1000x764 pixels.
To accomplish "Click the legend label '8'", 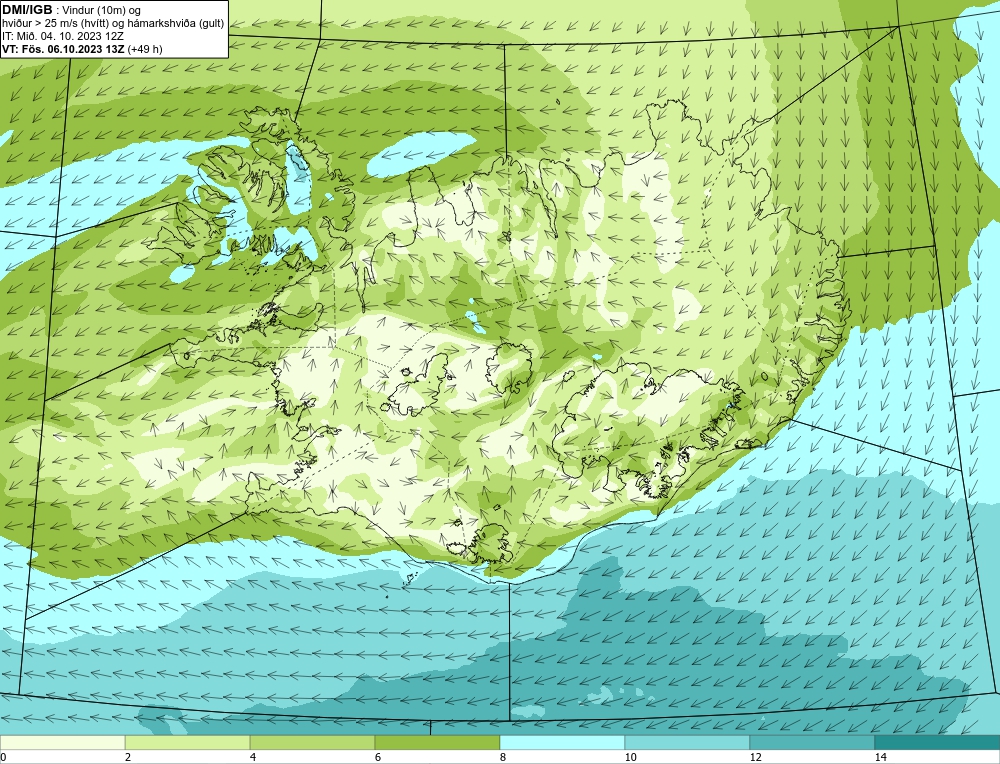I will (x=503, y=757).
